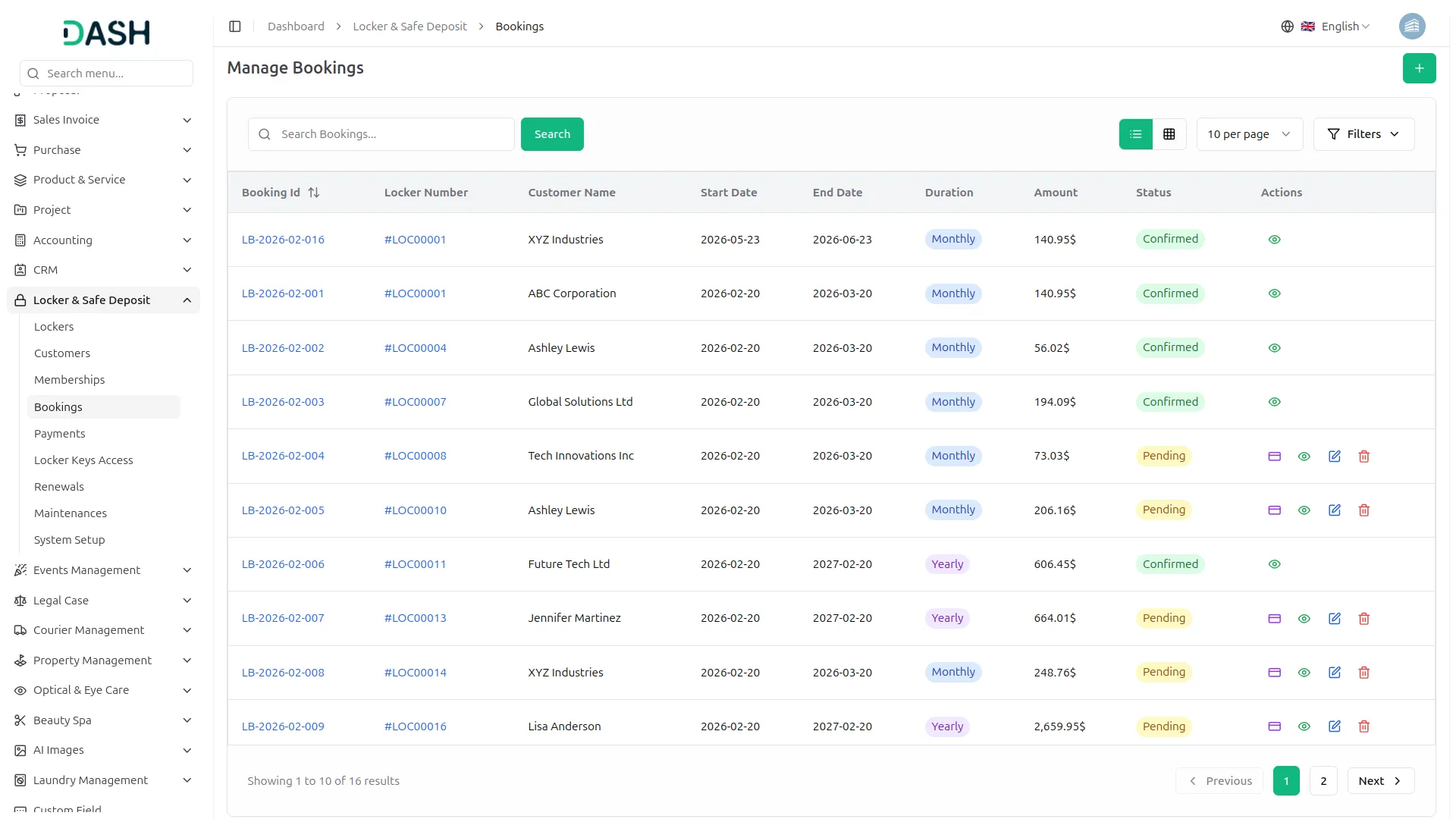Viewport: 1456px width, 819px height.
Task: Toggle the sidebar collapse icon
Action: point(235,26)
